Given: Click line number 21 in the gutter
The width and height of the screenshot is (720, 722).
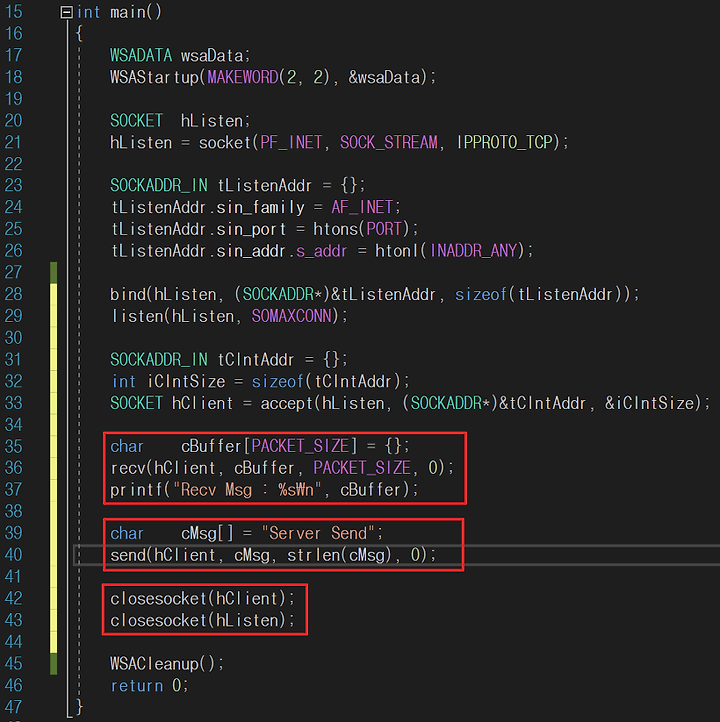Looking at the screenshot, I should 13,142.
